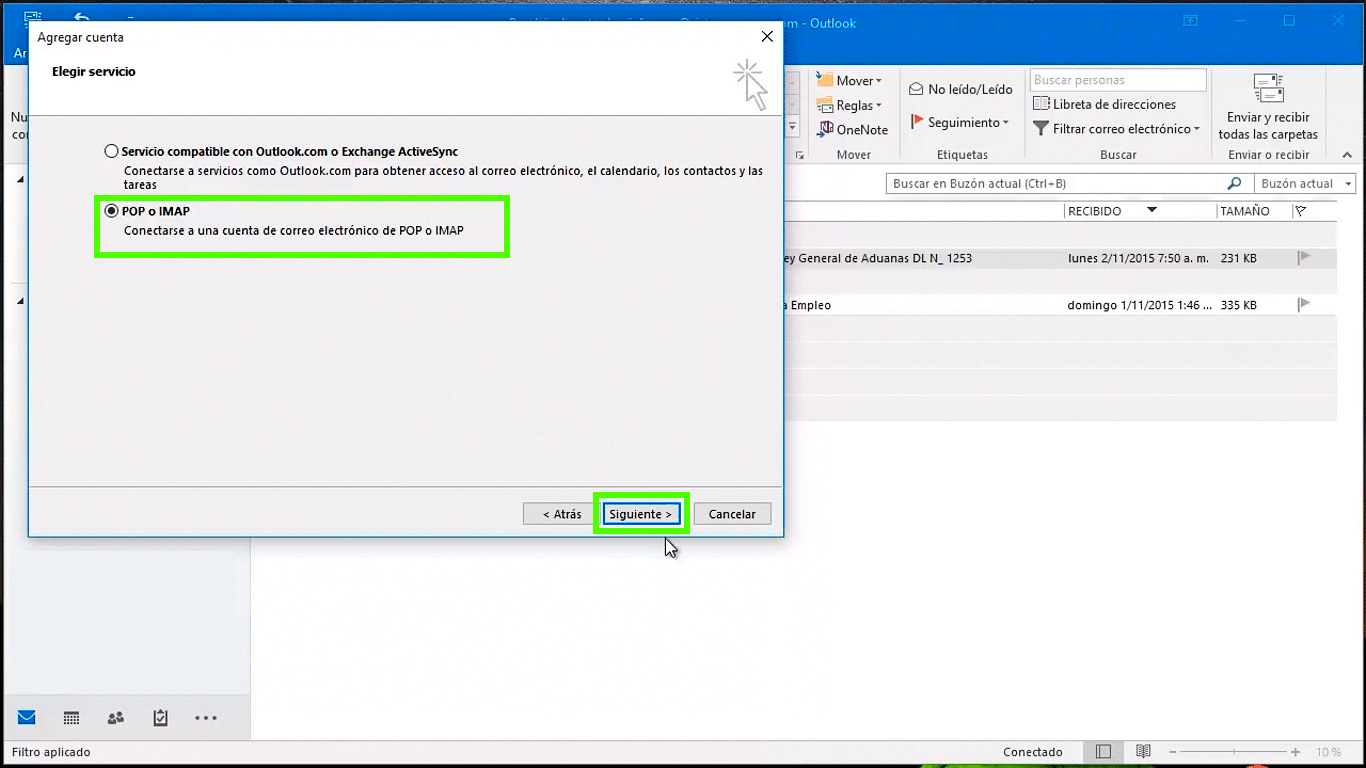
Task: Open the Buzón actual scope dropdown
Action: click(1305, 184)
